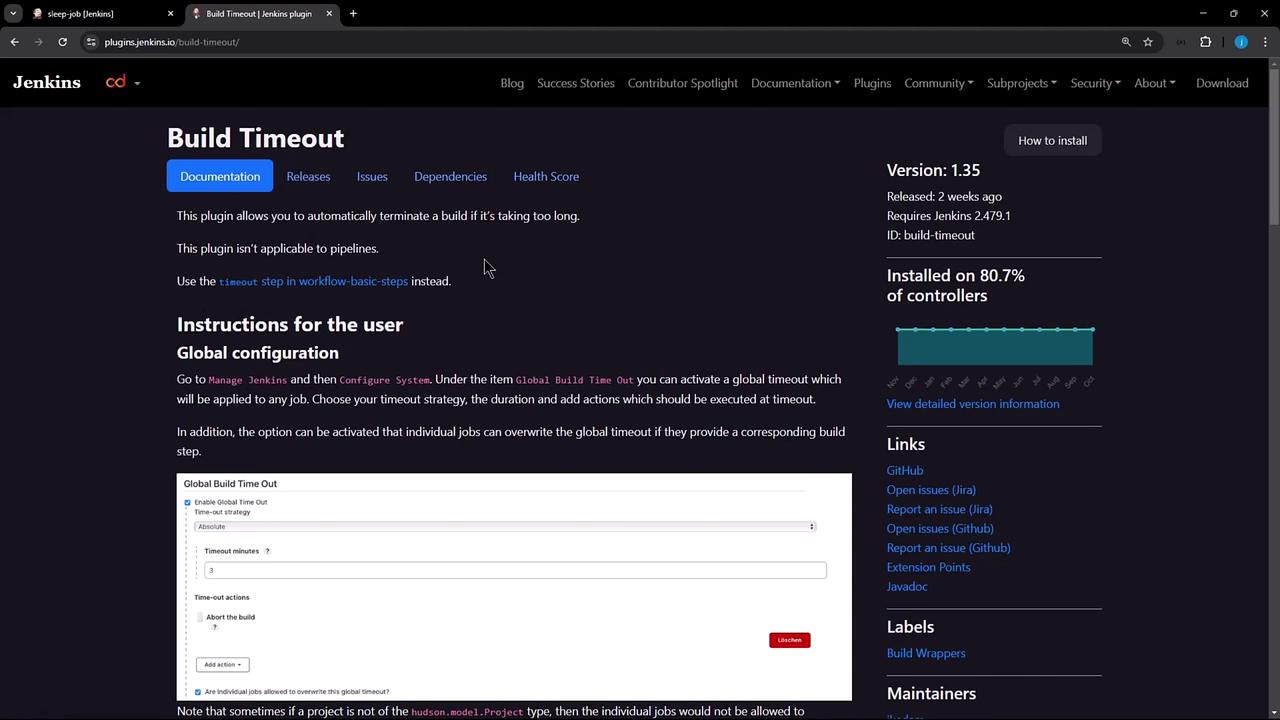Screen dimensions: 1280x720
Task: Open Success Stories page
Action: [576, 83]
